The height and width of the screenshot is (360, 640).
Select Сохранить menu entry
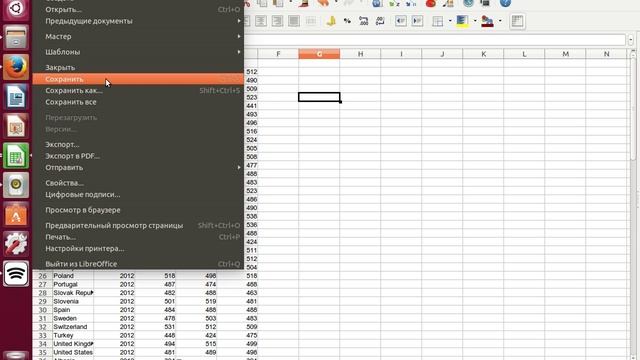tap(138, 79)
